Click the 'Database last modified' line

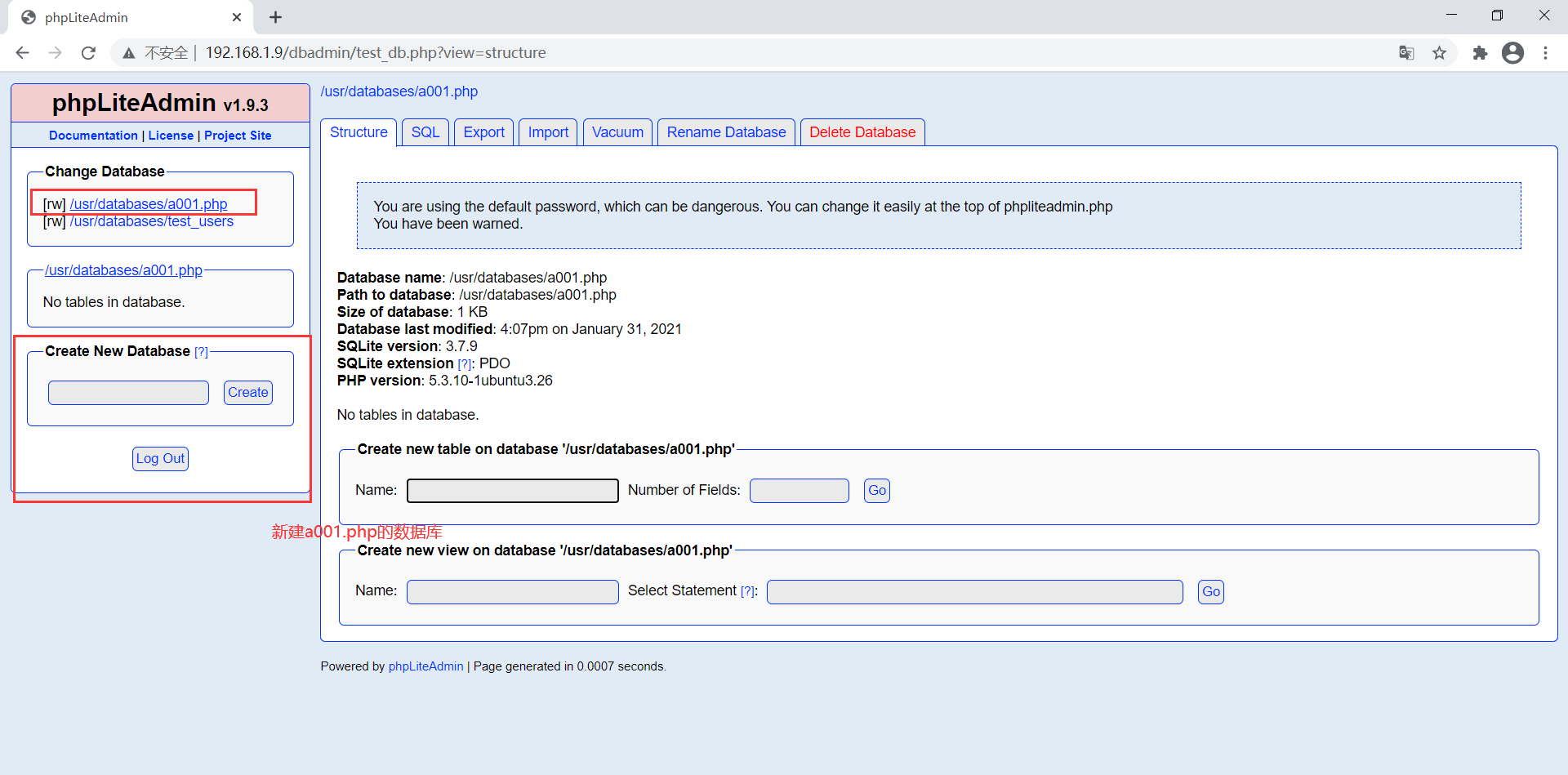510,329
